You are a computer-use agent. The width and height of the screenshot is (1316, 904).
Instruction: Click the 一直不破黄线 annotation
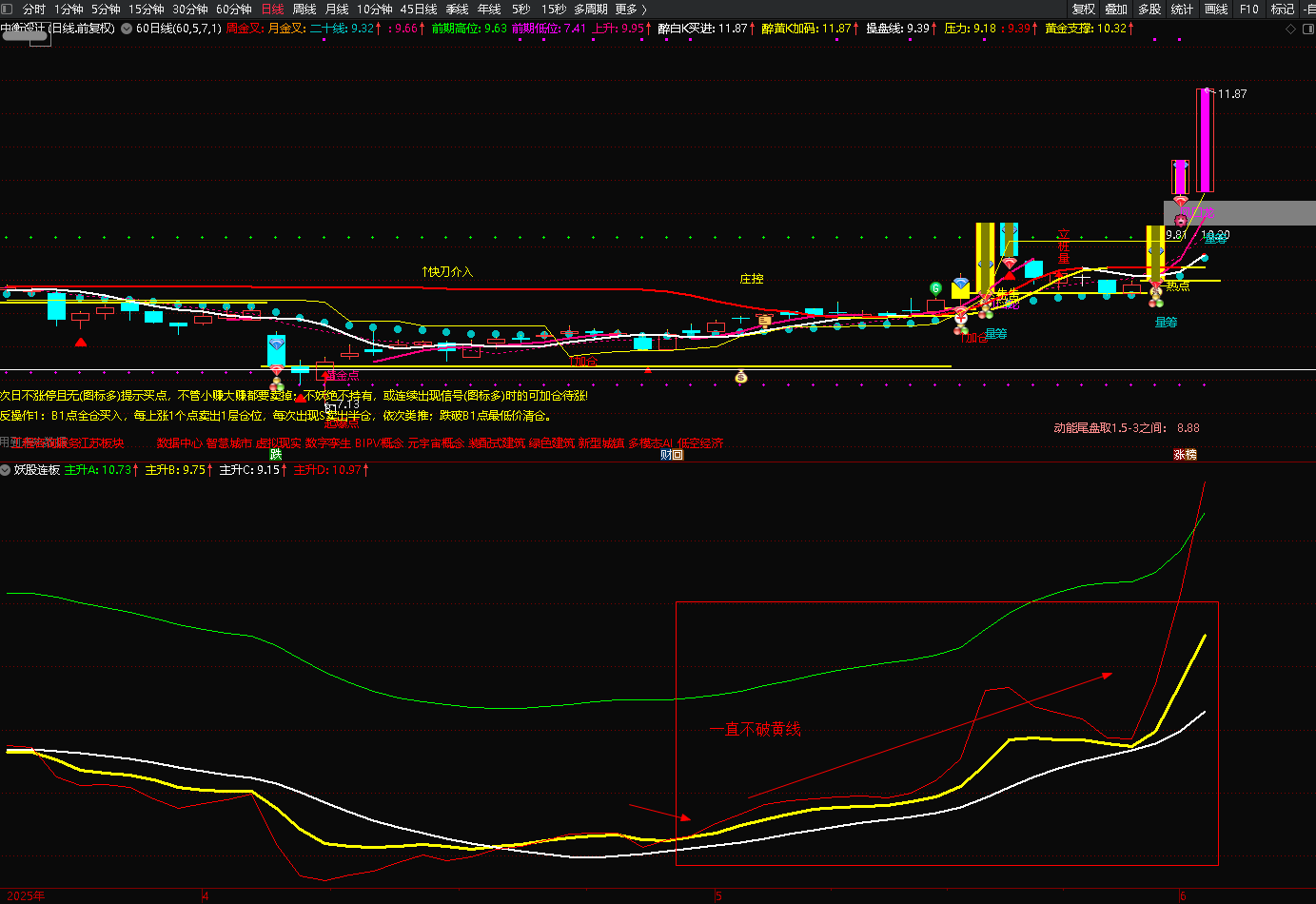pyautogui.click(x=756, y=730)
